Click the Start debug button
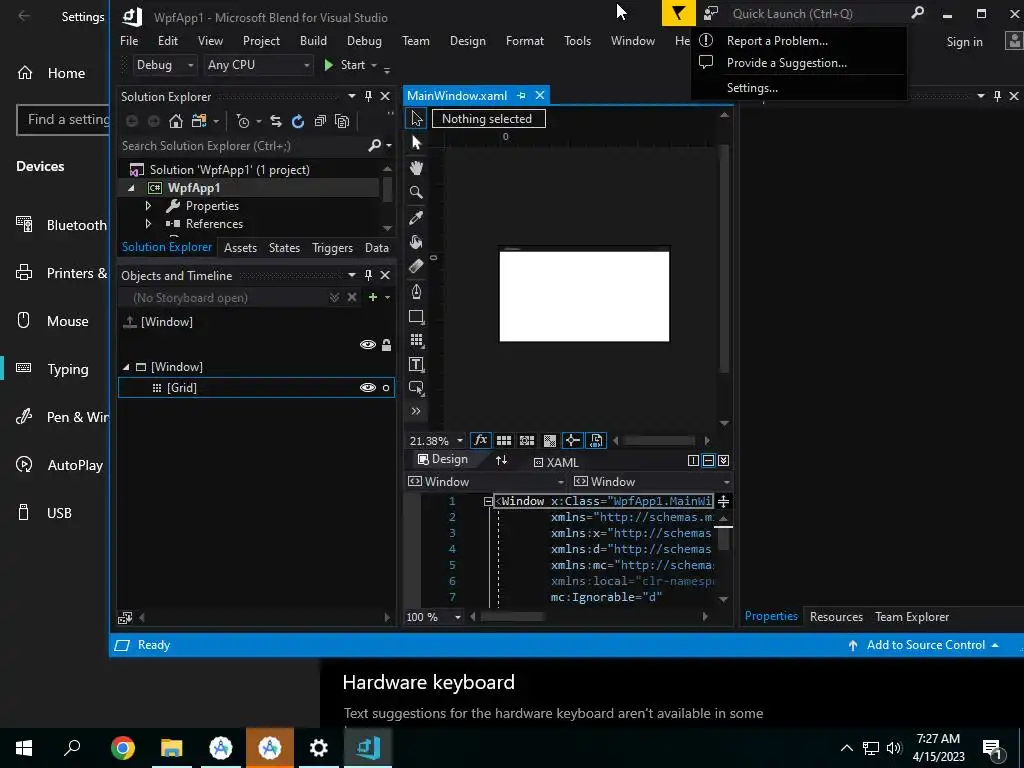The image size is (1024, 768). point(345,65)
